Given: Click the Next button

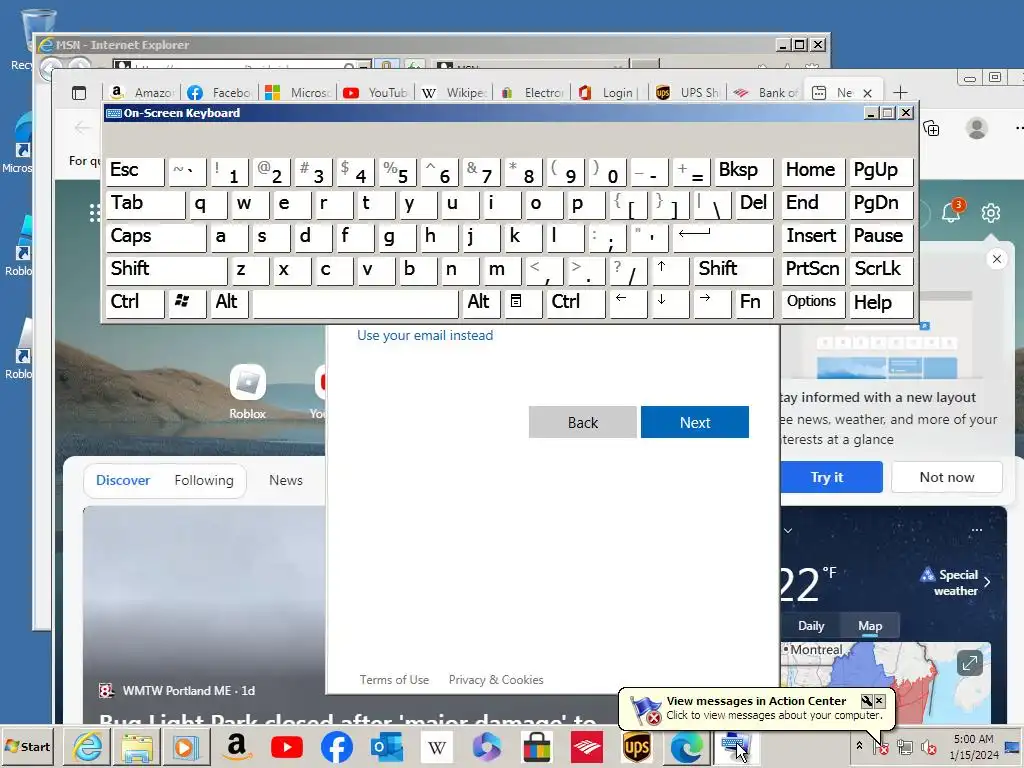Looking at the screenshot, I should 695,423.
